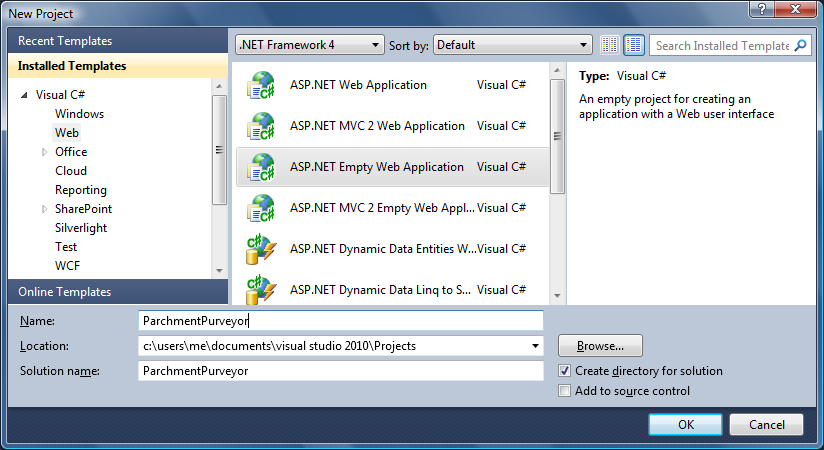Image resolution: width=824 pixels, height=450 pixels.
Task: Click template list scroll up arrow
Action: tap(557, 70)
